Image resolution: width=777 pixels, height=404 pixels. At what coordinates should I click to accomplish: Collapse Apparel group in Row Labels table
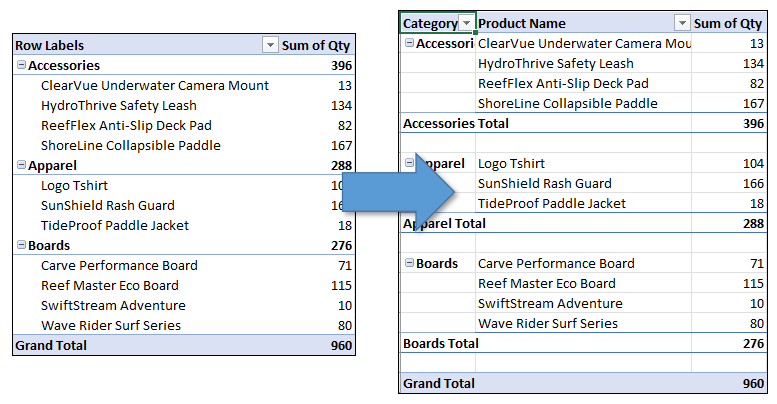pos(21,165)
